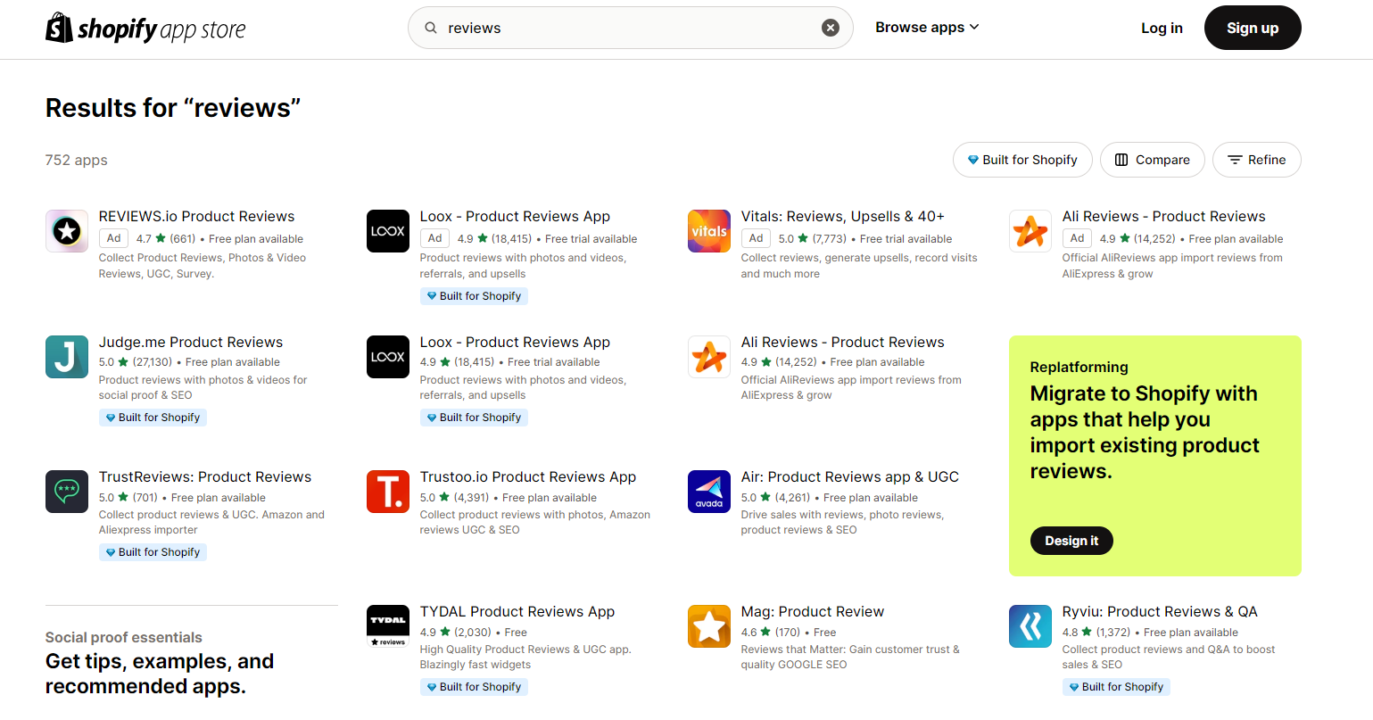1373x720 pixels.
Task: Click the Design it button
Action: coord(1071,541)
